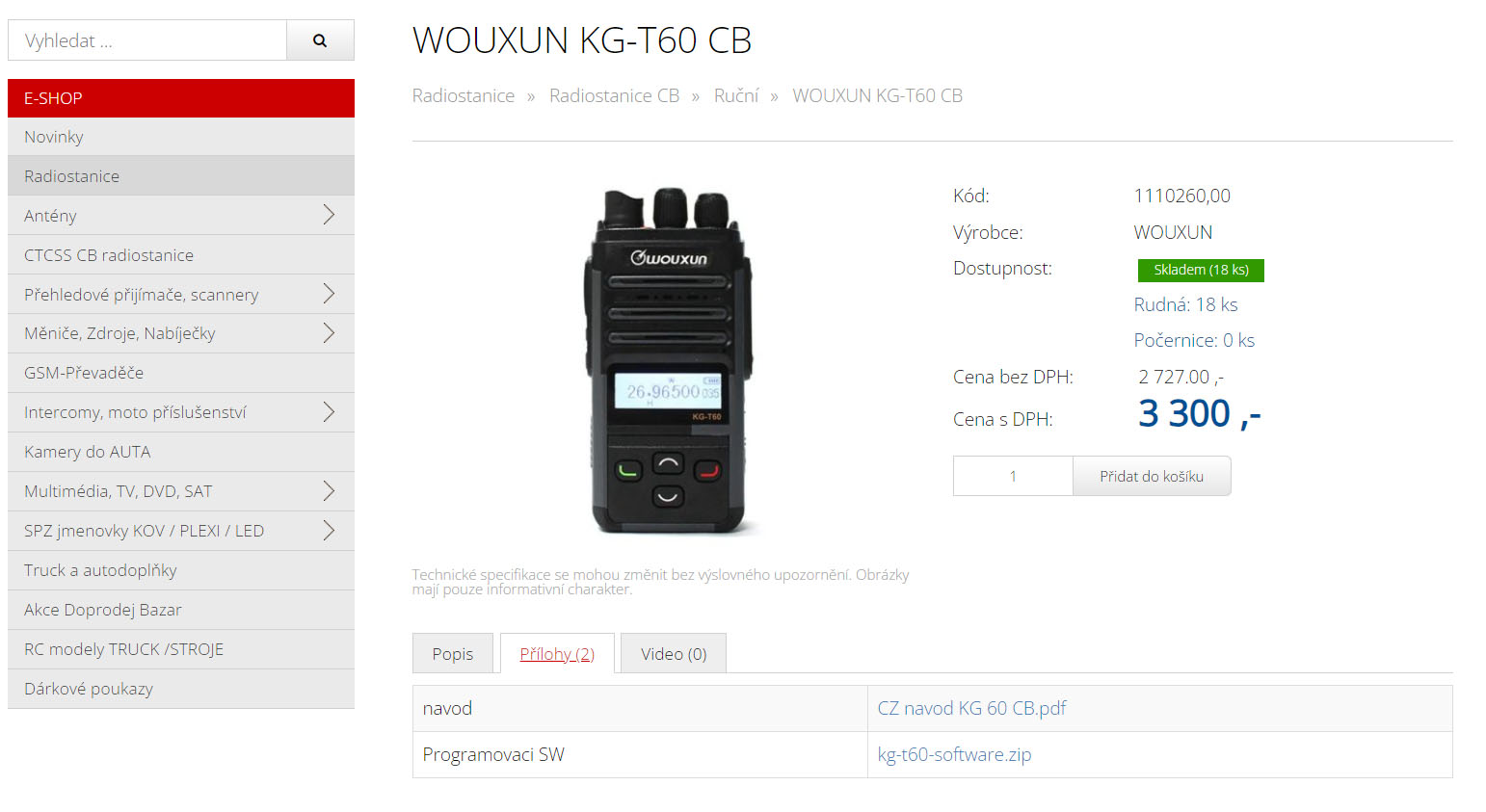Screen dimensions: 1486x812
Task: Expand the Měniče, Zdroje, Nabíječky chevron
Action: [x=329, y=333]
